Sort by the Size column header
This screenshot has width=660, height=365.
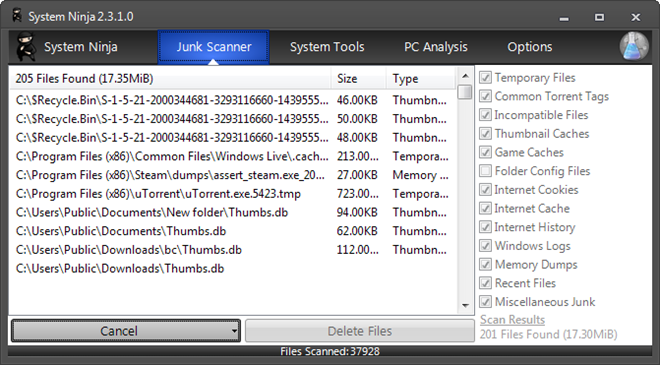(358, 79)
